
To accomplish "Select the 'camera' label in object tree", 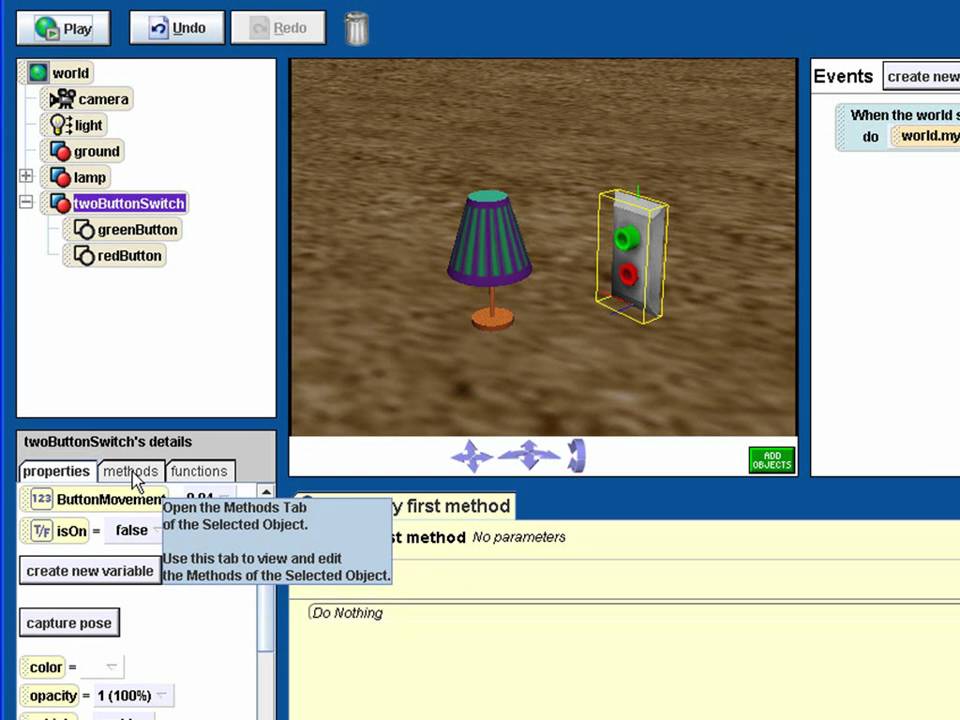I will click(x=103, y=99).
